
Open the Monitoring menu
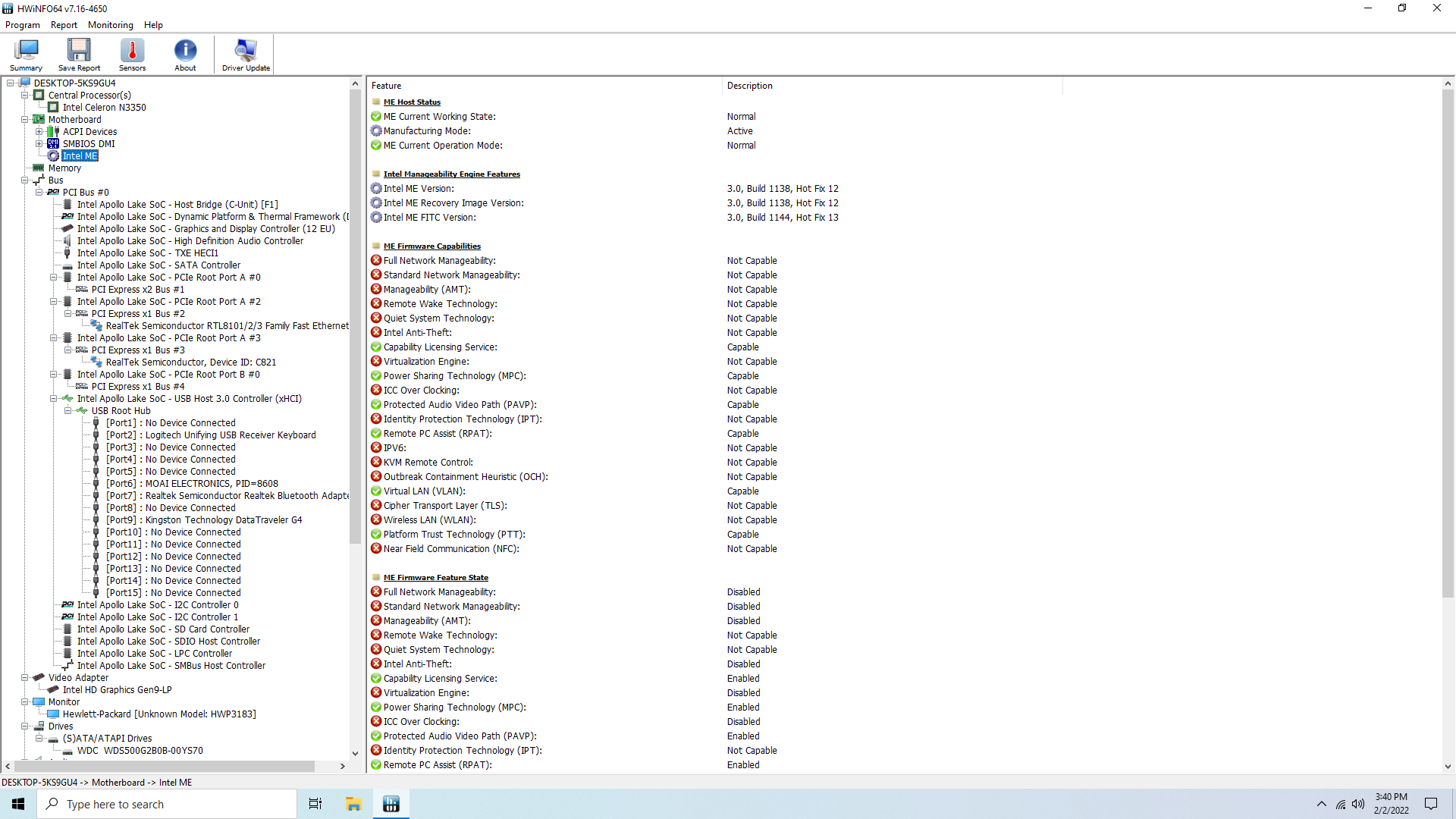tap(109, 24)
